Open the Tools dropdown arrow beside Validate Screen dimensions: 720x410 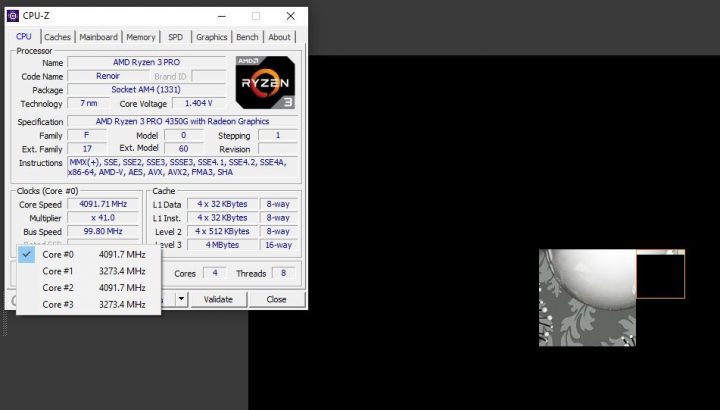click(181, 299)
